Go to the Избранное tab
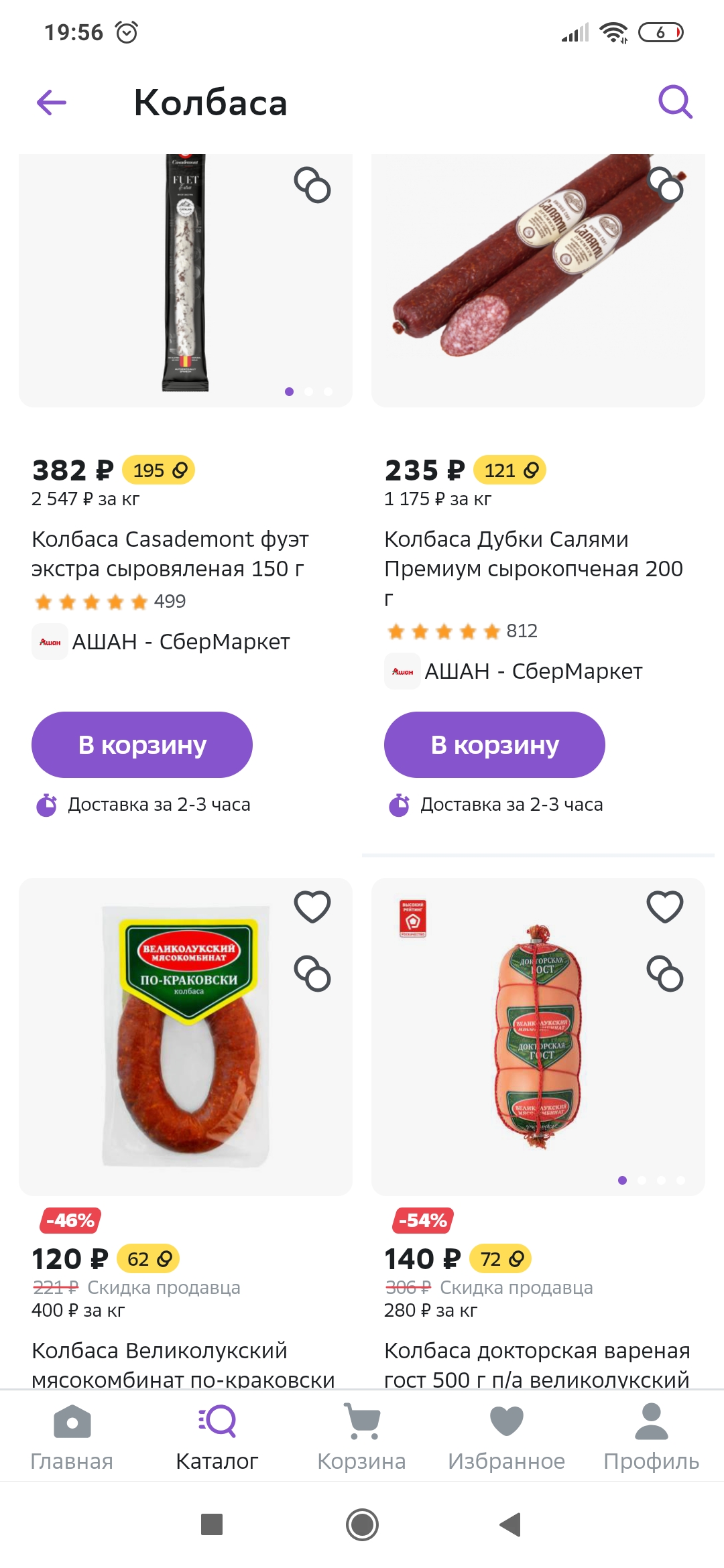This screenshot has width=724, height=1568. [507, 1437]
